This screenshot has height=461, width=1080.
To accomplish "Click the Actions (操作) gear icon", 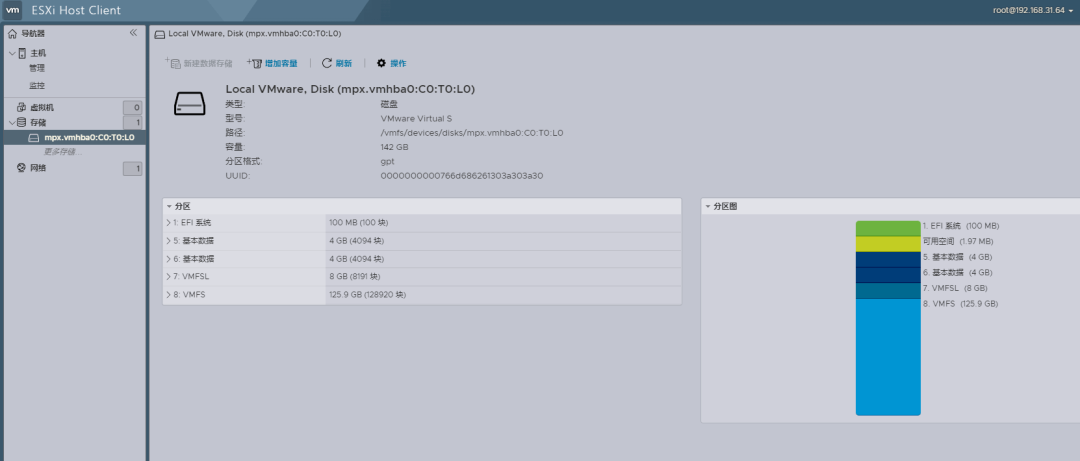I will 381,63.
